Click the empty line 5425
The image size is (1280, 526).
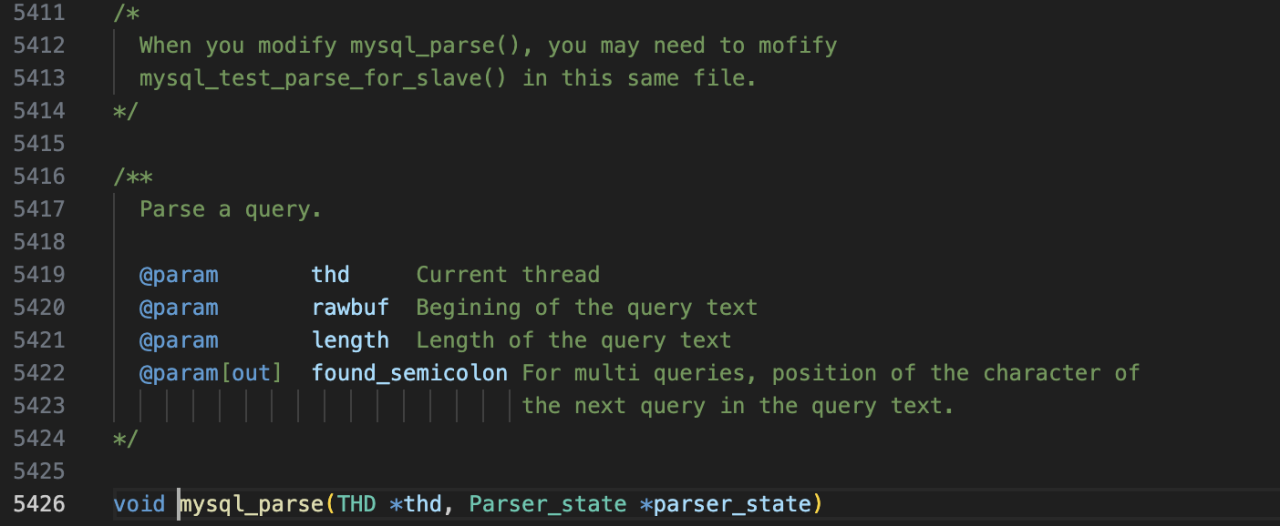click(x=640, y=471)
